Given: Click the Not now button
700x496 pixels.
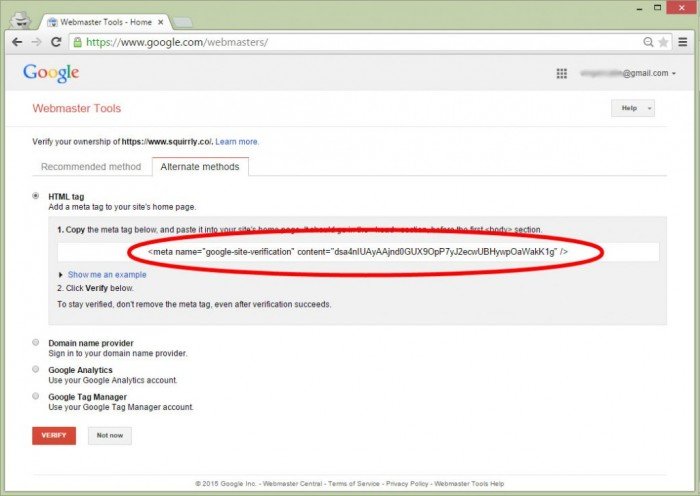Looking at the screenshot, I should click(x=109, y=435).
